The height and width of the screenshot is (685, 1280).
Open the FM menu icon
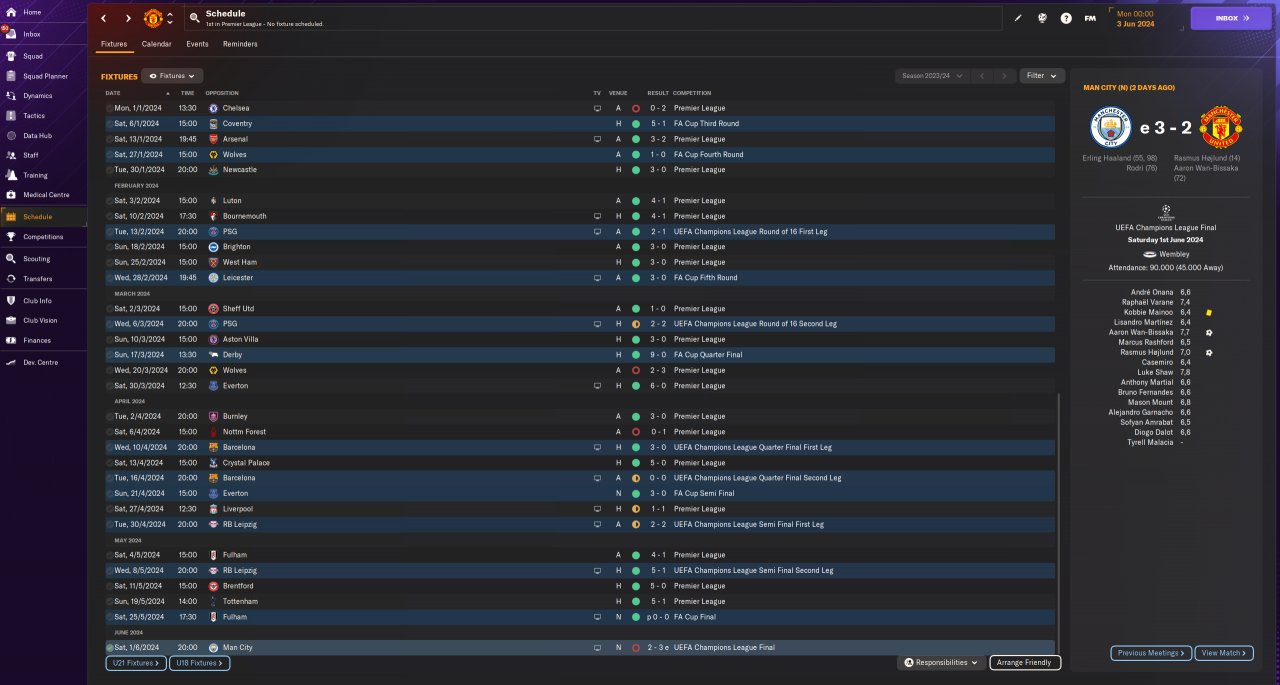1090,18
